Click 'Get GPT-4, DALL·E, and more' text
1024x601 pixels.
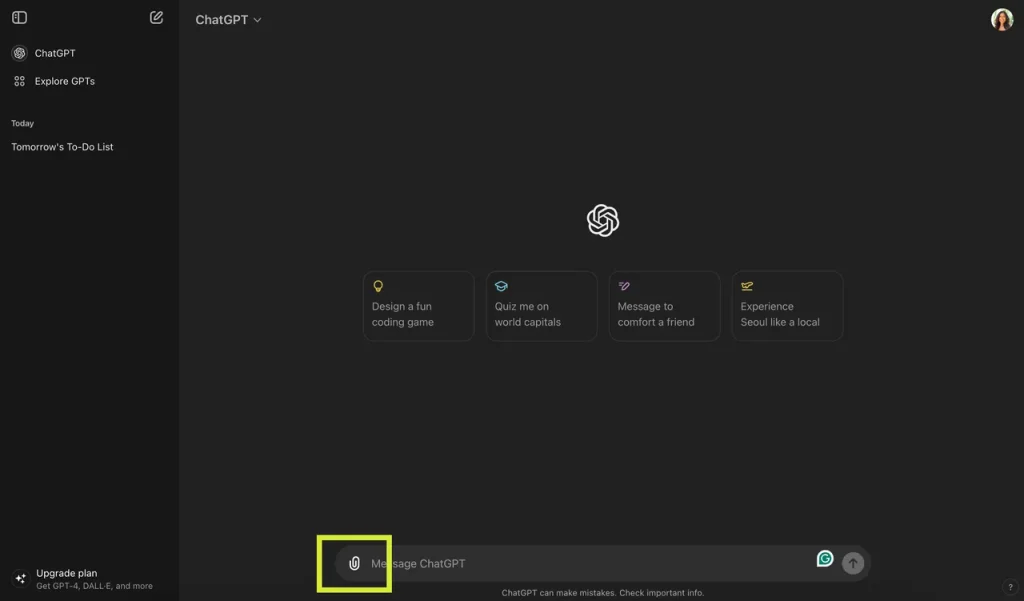coord(94,586)
